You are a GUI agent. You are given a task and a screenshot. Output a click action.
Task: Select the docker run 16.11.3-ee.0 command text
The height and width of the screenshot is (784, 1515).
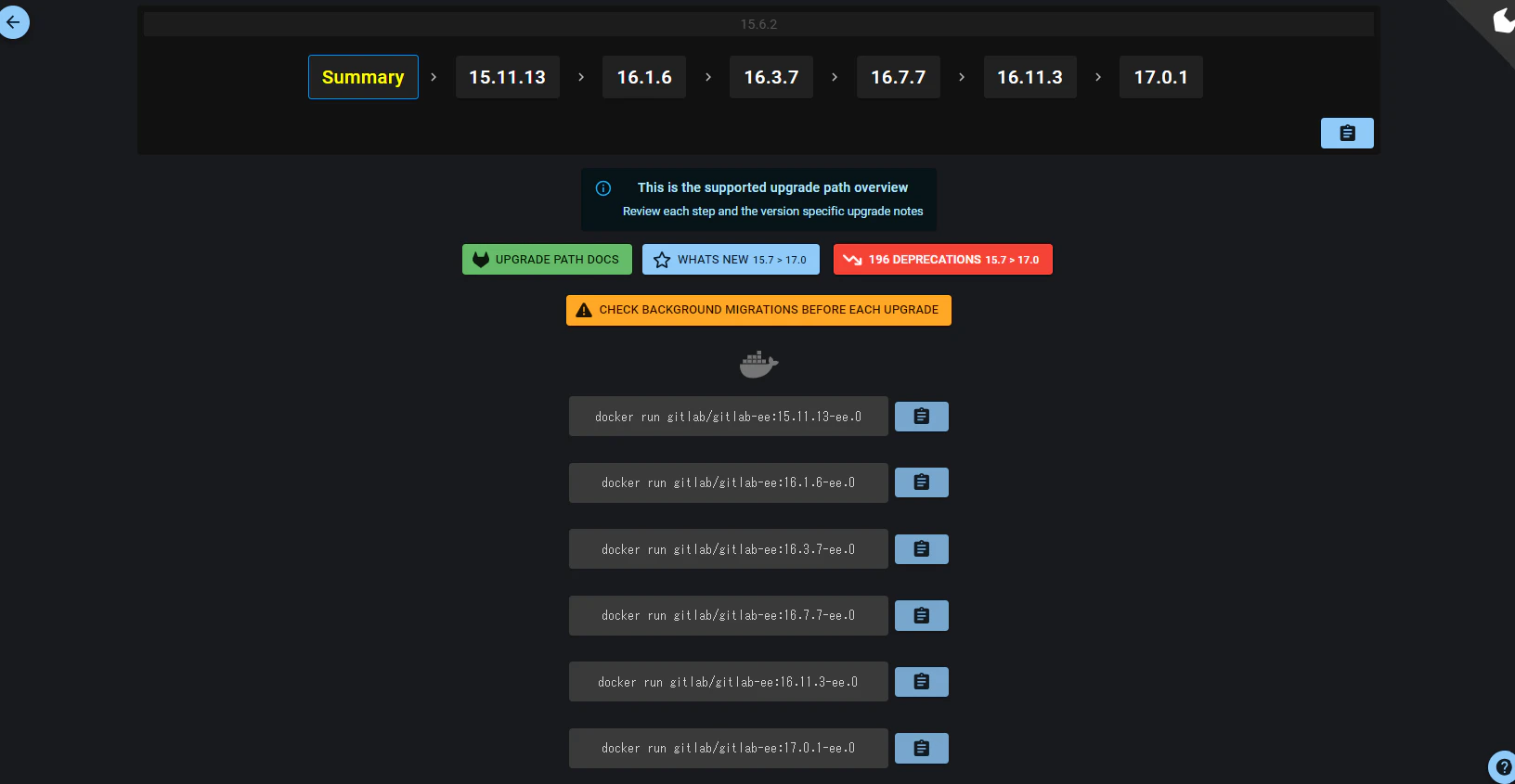click(729, 682)
